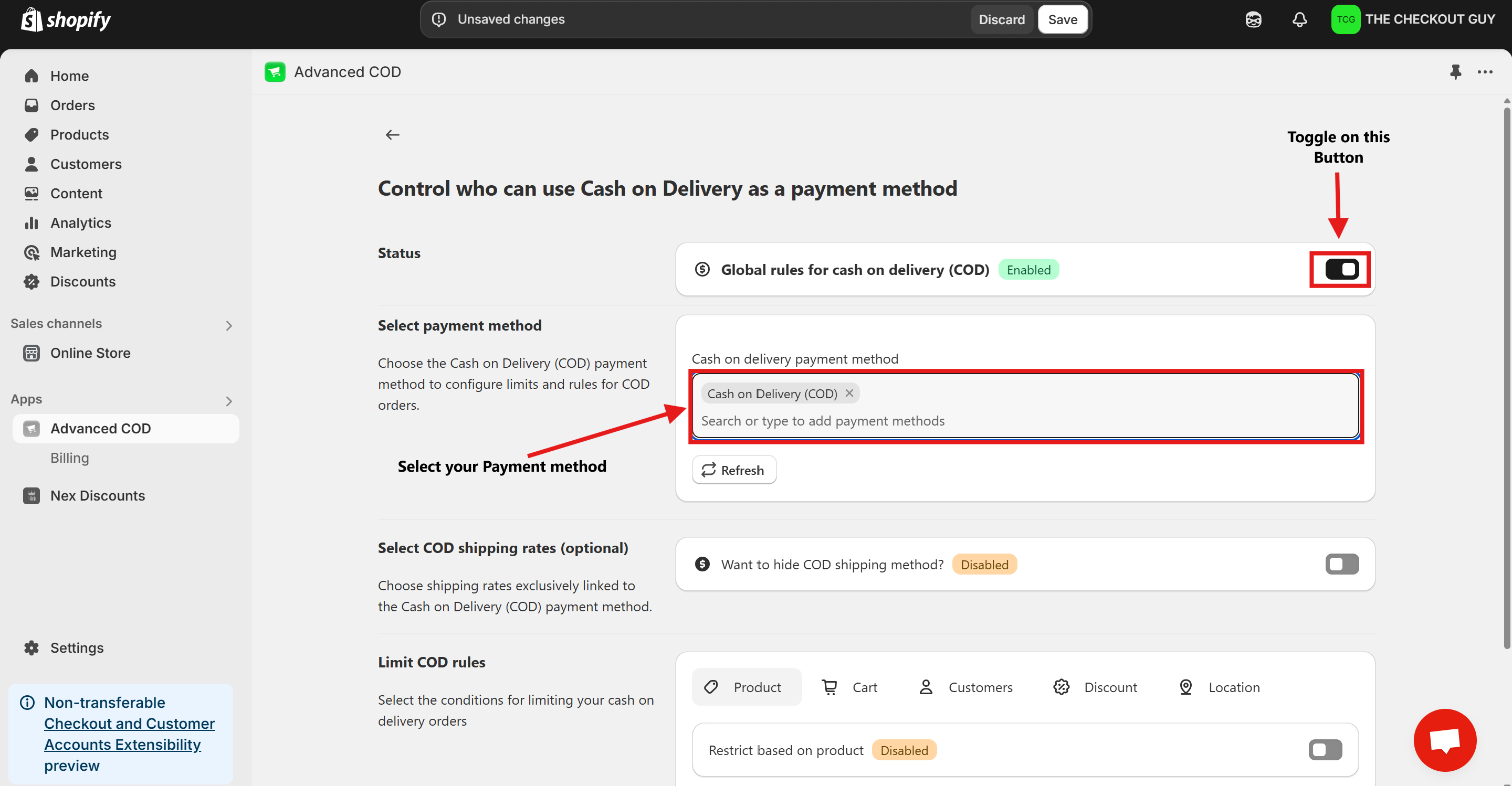The height and width of the screenshot is (786, 1512).
Task: Remove the Cash on Delivery (COD) tag
Action: coord(849,393)
